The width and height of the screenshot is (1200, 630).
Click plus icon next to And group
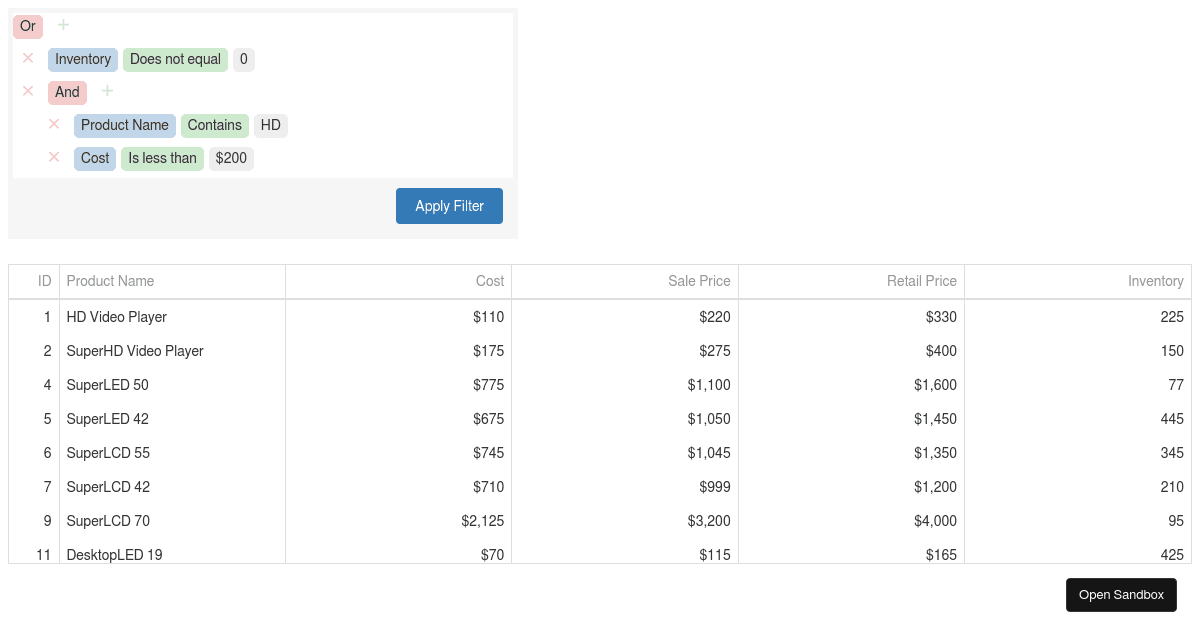pyautogui.click(x=107, y=92)
